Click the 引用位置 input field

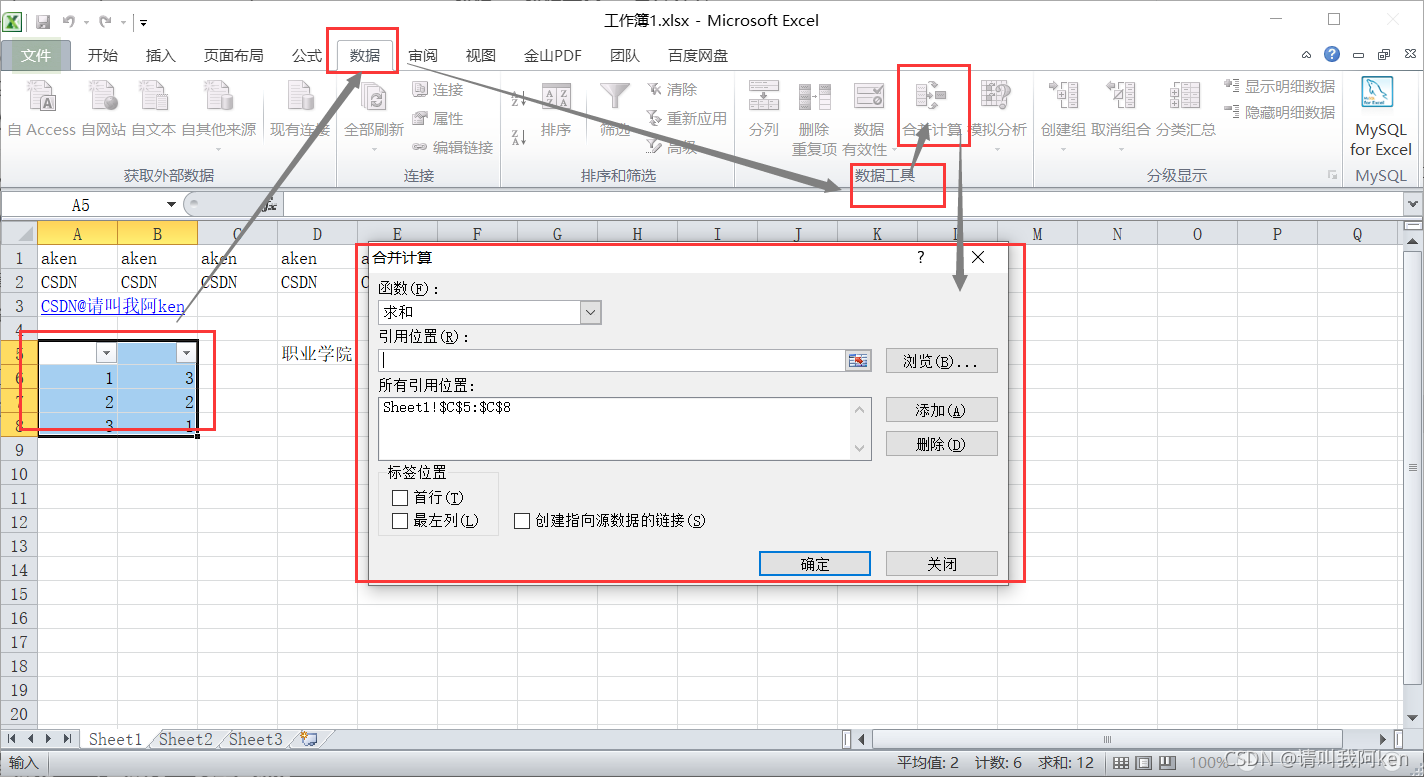point(612,360)
